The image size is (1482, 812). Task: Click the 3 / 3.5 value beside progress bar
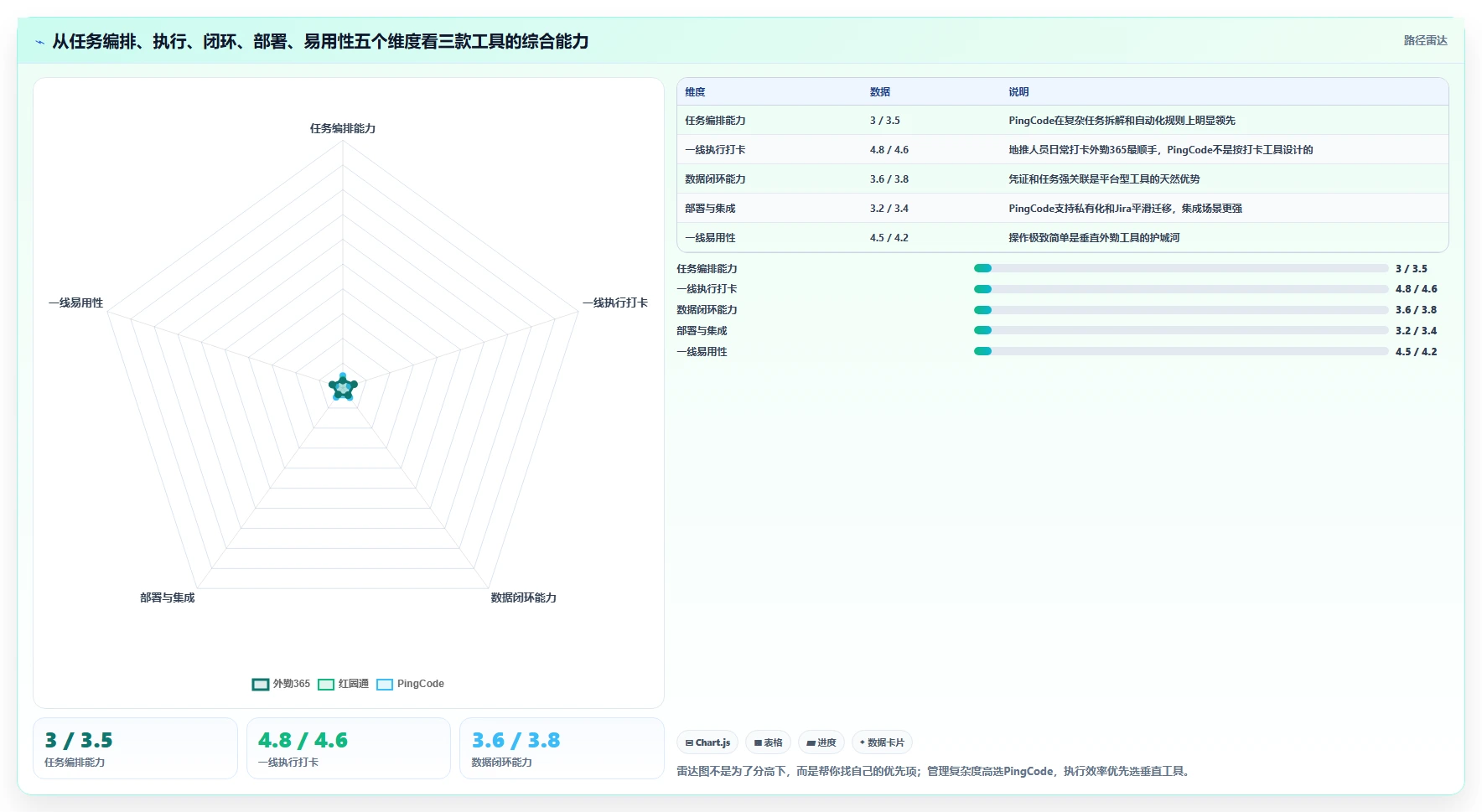pyautogui.click(x=1411, y=269)
